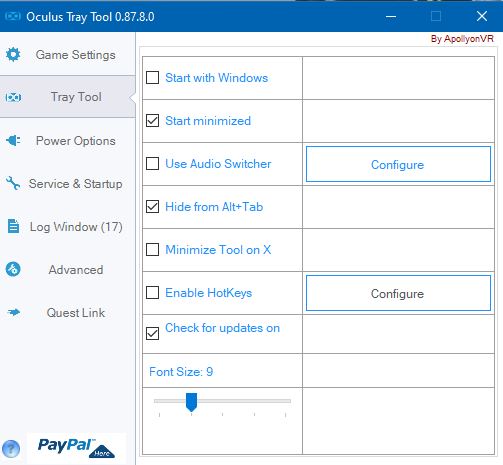Open the Game Settings tab

tap(68, 54)
